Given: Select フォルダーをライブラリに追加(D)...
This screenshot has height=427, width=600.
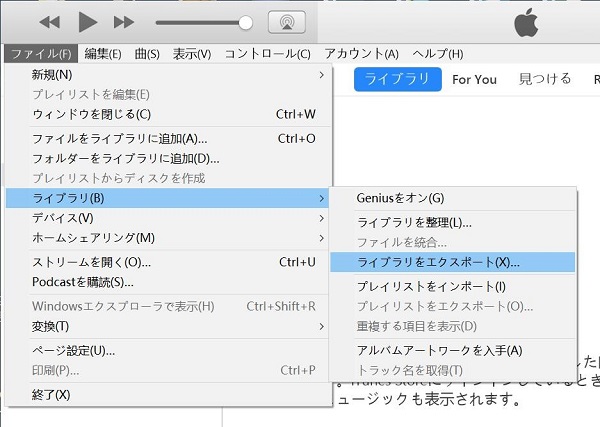Looking at the screenshot, I should [x=167, y=158].
